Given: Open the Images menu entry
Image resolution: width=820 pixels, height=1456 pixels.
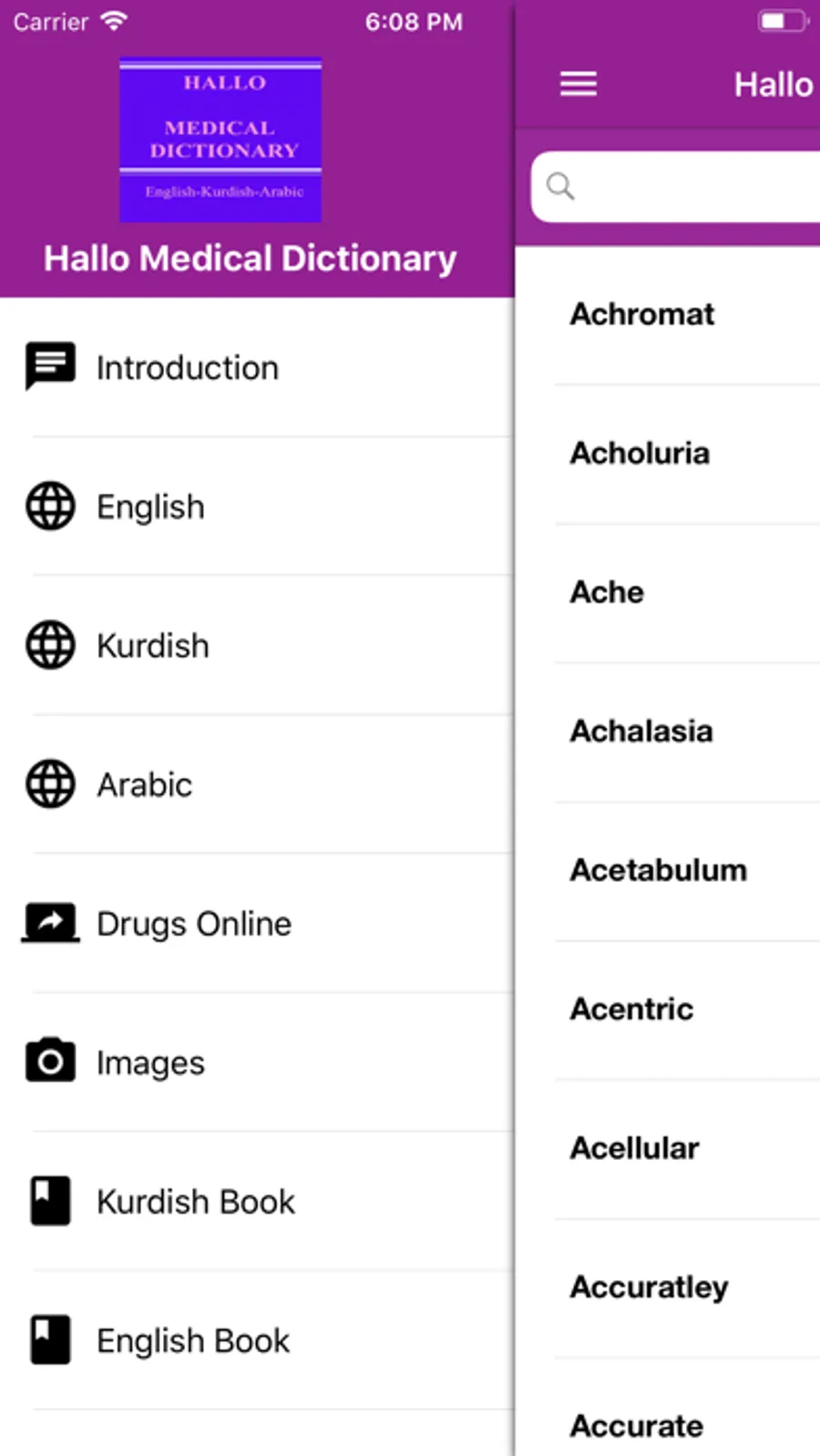Looking at the screenshot, I should 150,1063.
